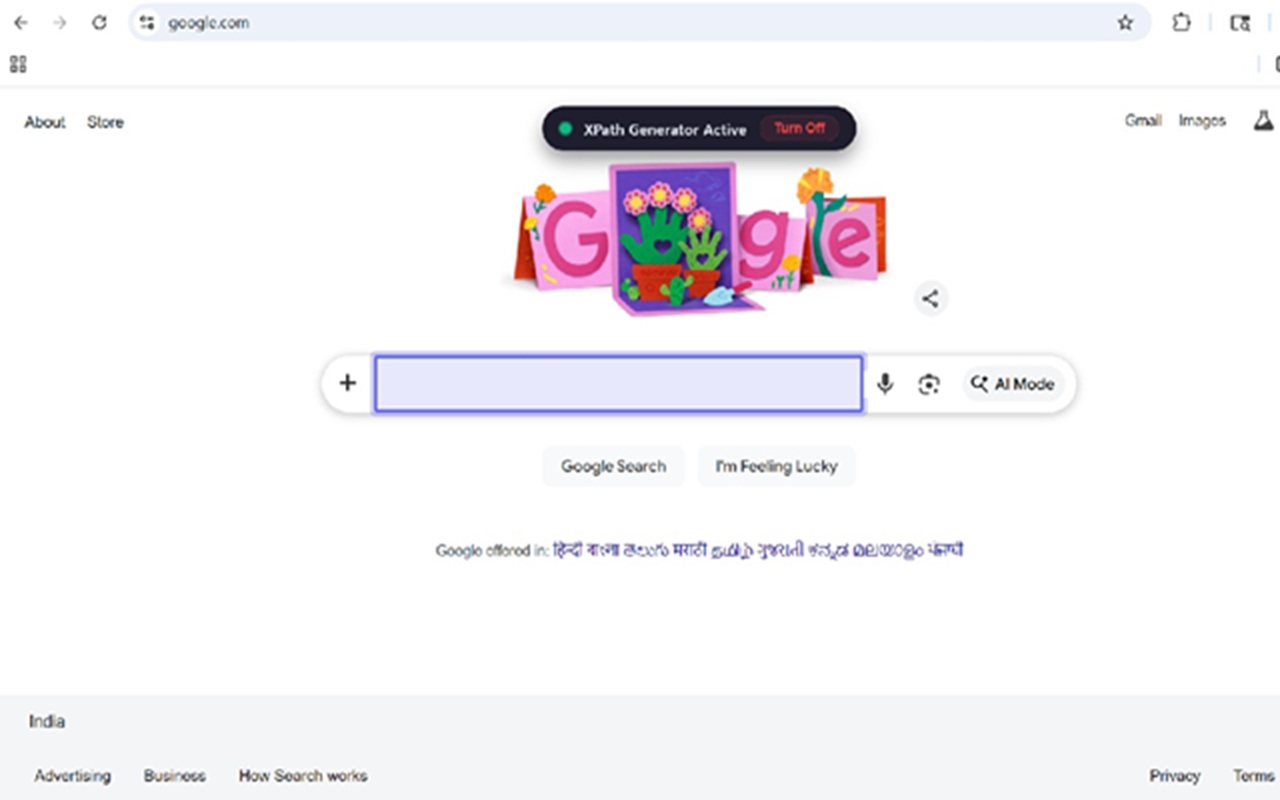Bookmark this page with the star icon
The image size is (1280, 800).
(x=1125, y=23)
